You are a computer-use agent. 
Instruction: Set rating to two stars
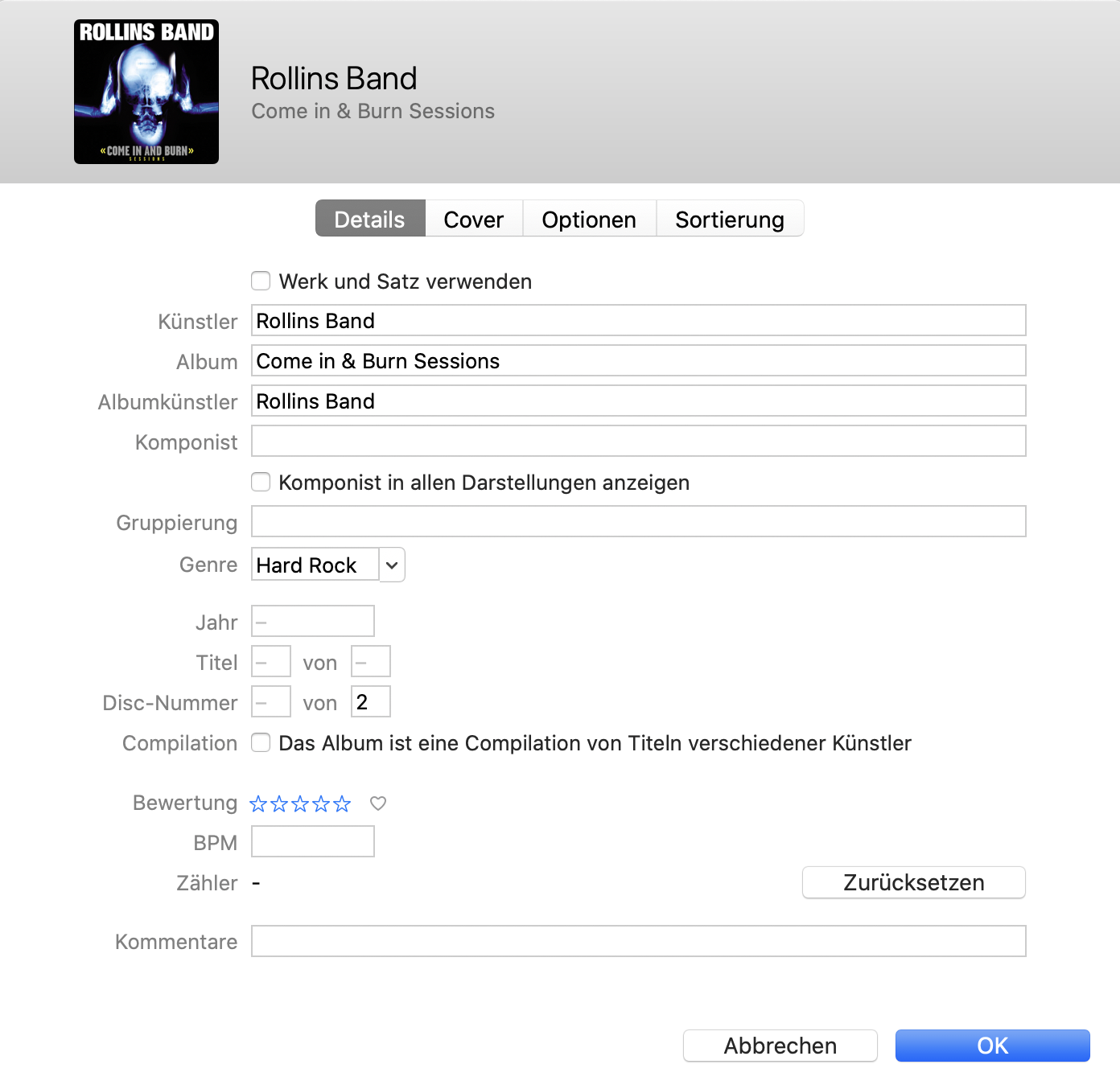point(279,803)
